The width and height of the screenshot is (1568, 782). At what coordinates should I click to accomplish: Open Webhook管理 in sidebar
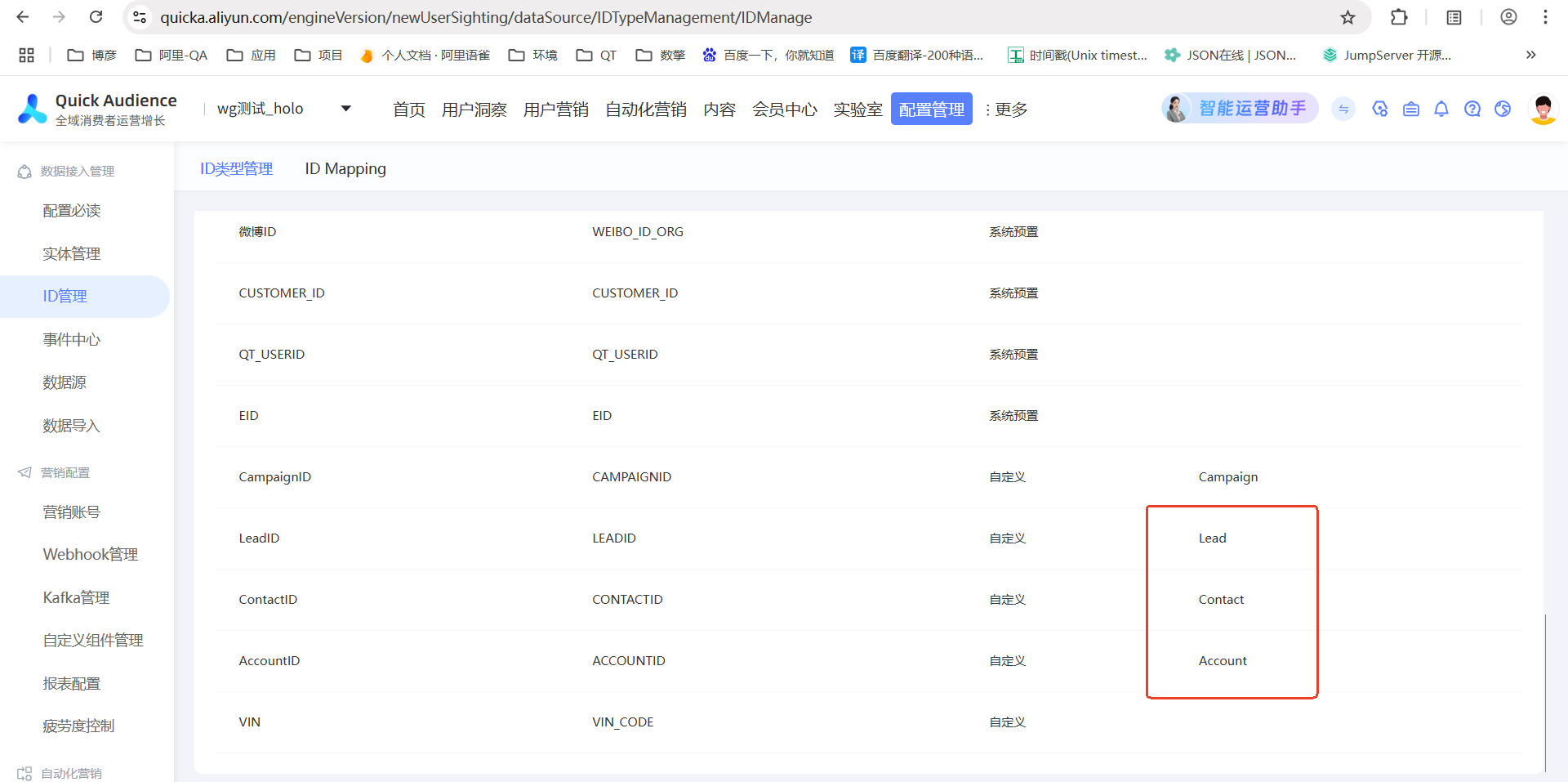(91, 554)
